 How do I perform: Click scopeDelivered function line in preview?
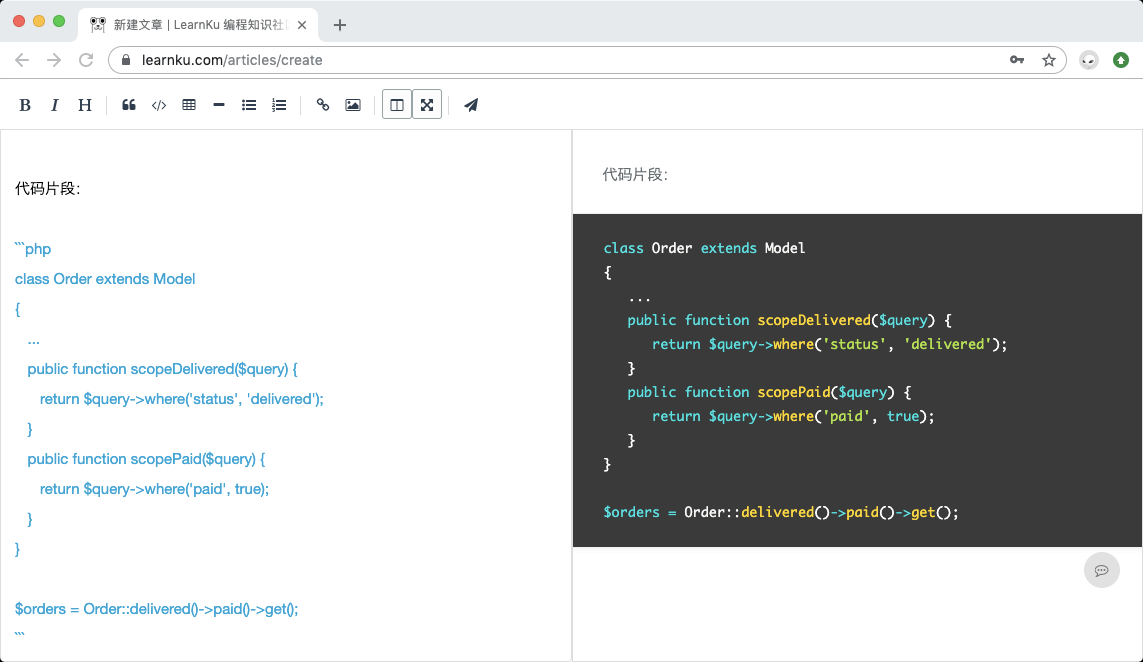click(x=789, y=320)
